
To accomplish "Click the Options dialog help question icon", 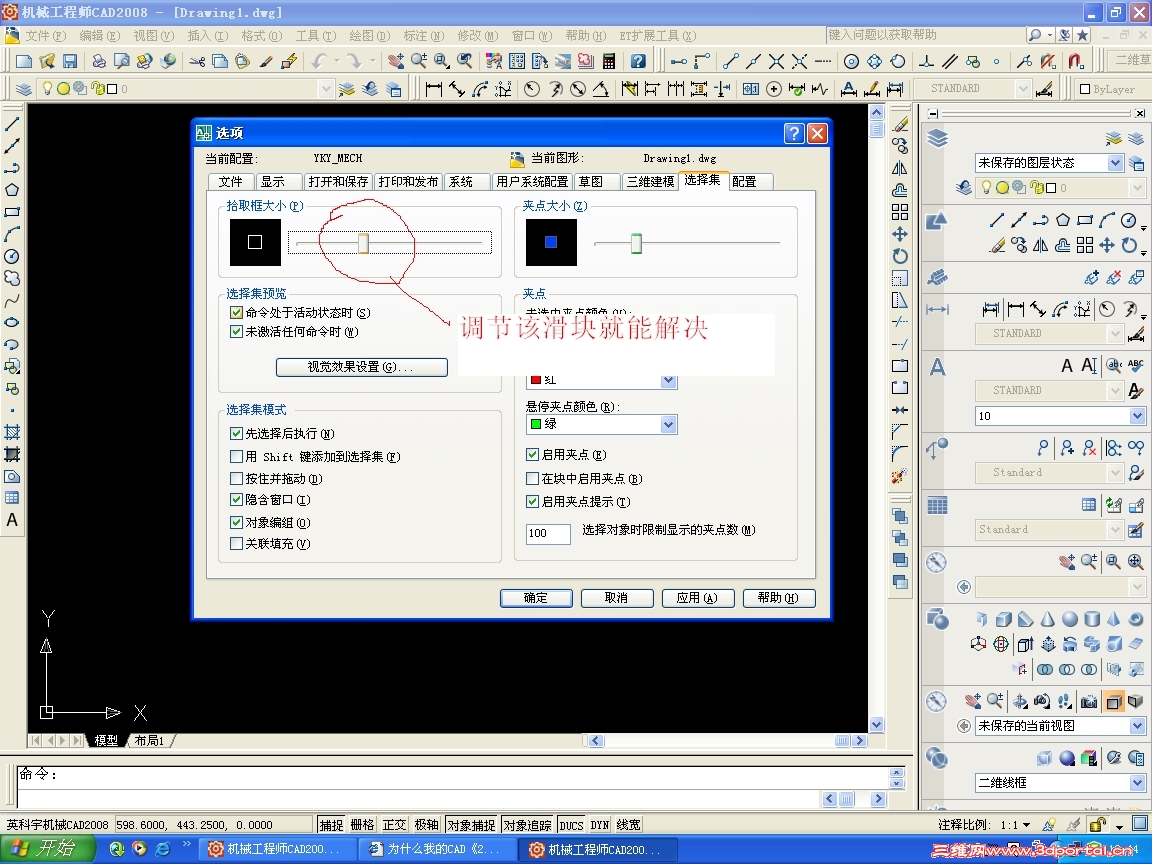I will pyautogui.click(x=793, y=133).
